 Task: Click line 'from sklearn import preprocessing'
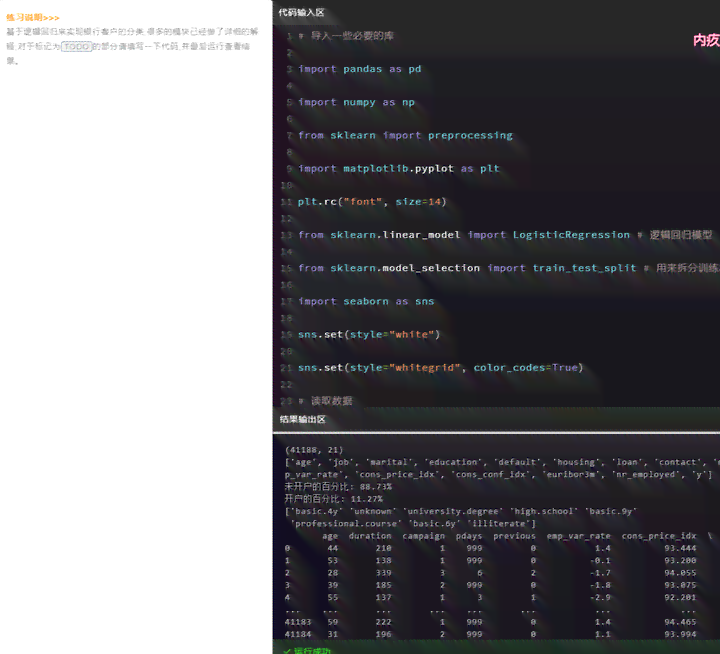(405, 135)
